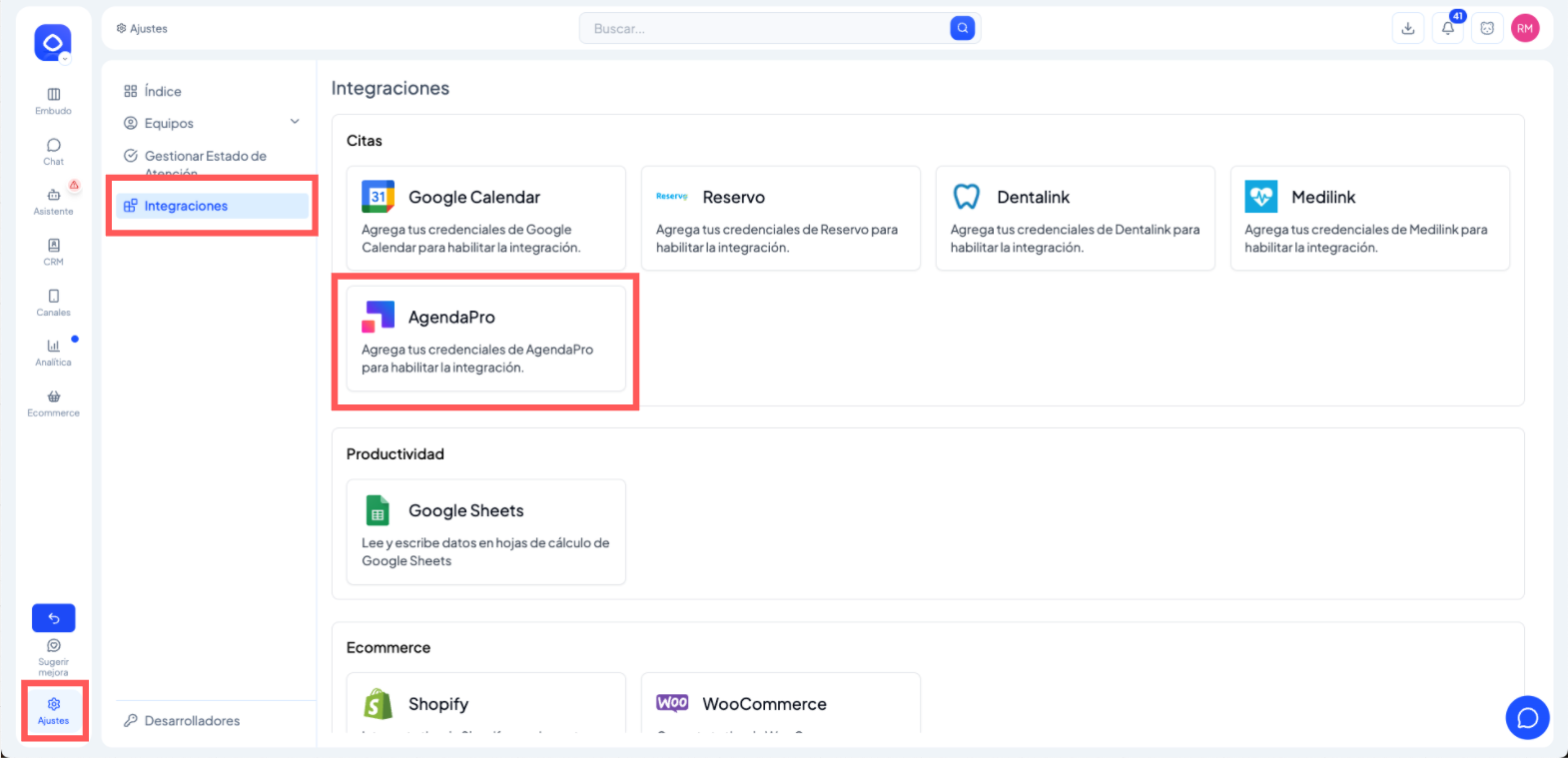Open the Chat section icon
The width and height of the screenshot is (1568, 758).
pyautogui.click(x=54, y=146)
